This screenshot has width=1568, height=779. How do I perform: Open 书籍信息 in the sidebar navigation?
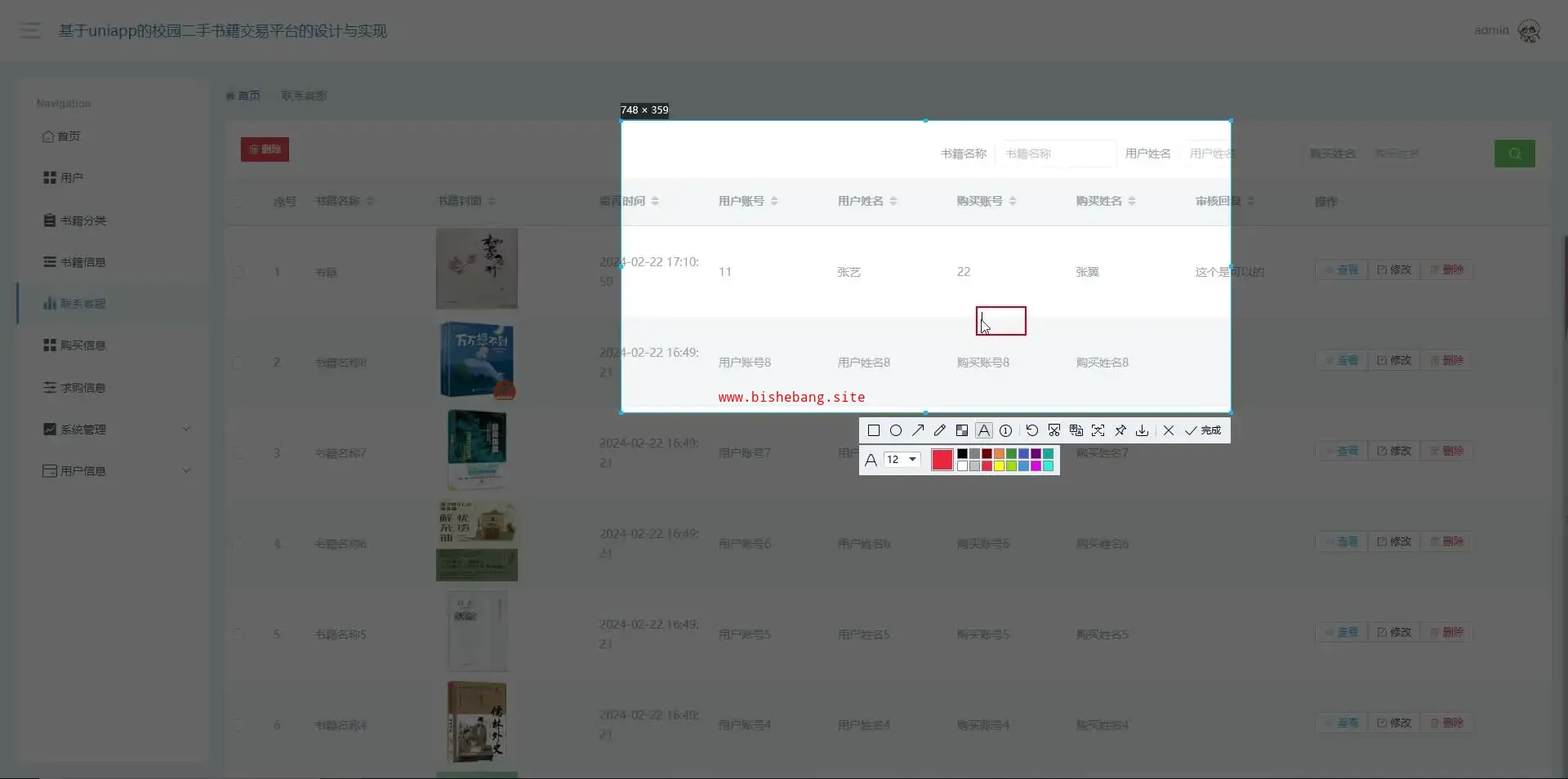pyautogui.click(x=82, y=262)
